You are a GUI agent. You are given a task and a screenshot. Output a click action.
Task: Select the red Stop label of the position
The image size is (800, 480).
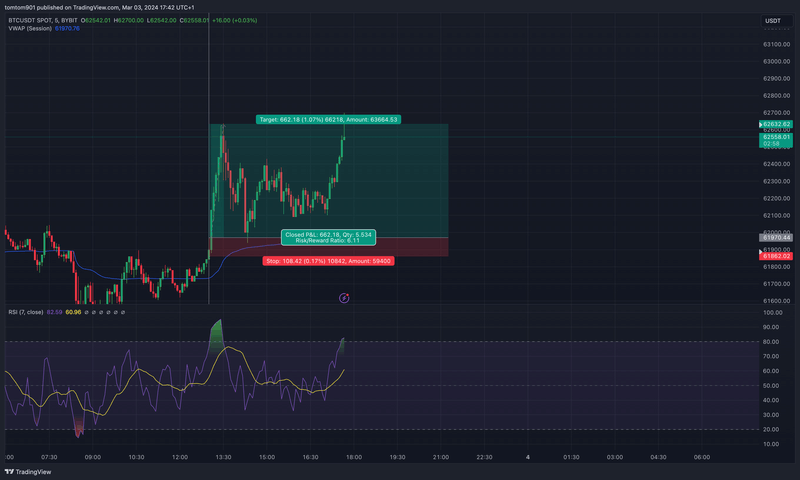tap(328, 261)
